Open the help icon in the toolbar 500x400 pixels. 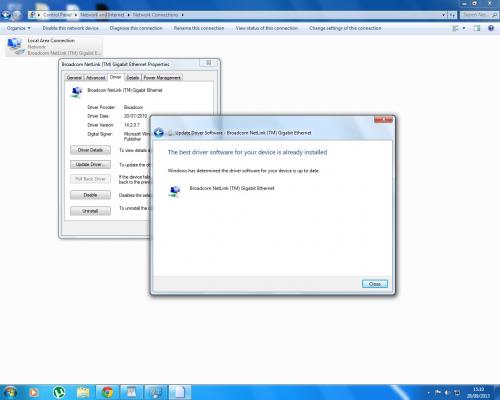(x=491, y=28)
